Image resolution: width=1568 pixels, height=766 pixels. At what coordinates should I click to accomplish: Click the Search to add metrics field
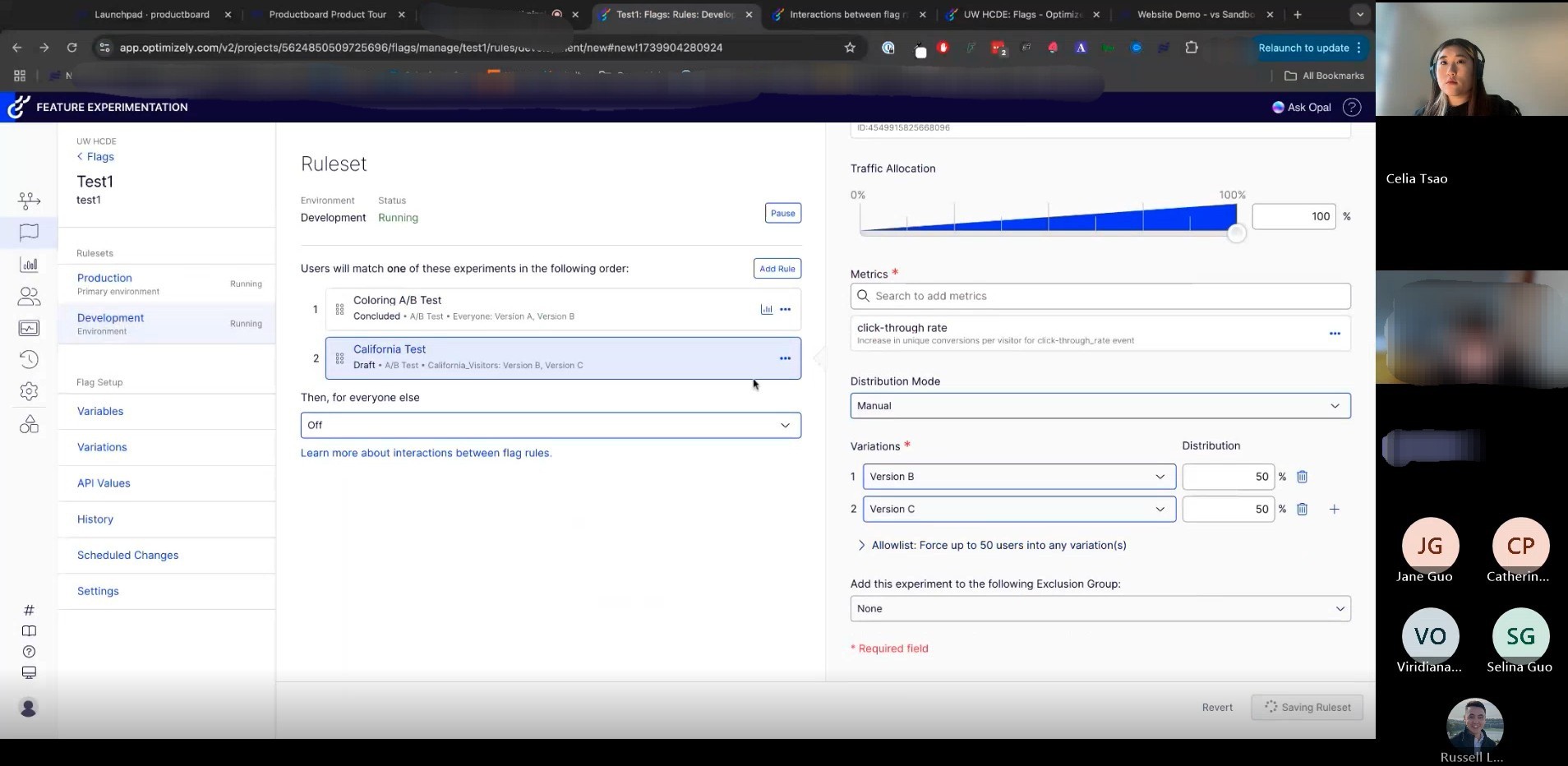point(1100,296)
